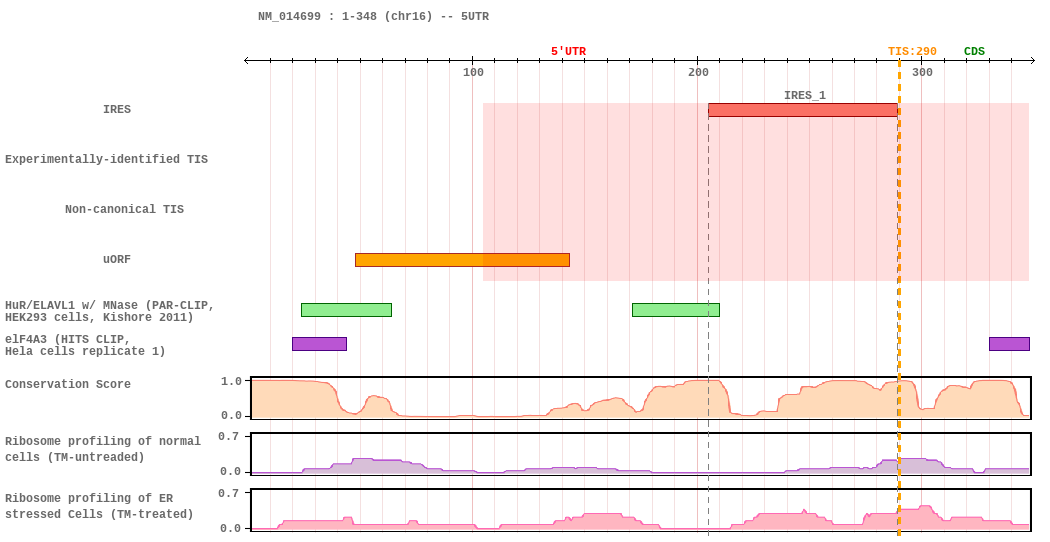
Task: Click the green CDS region label
Action: [974, 52]
